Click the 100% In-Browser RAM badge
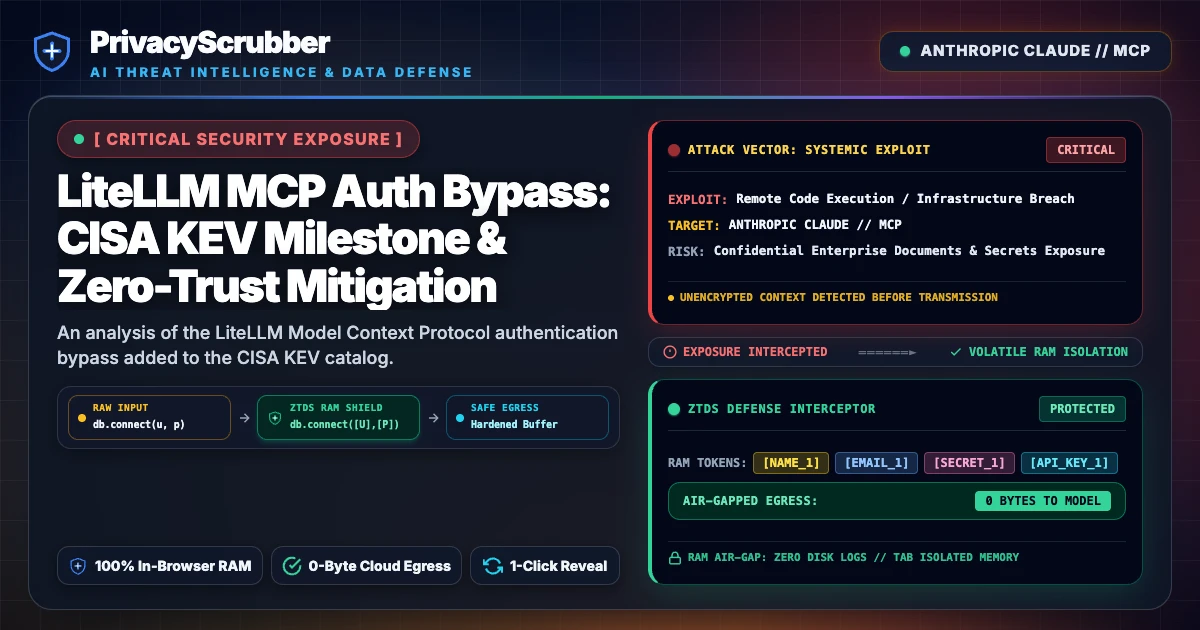 pyautogui.click(x=160, y=566)
